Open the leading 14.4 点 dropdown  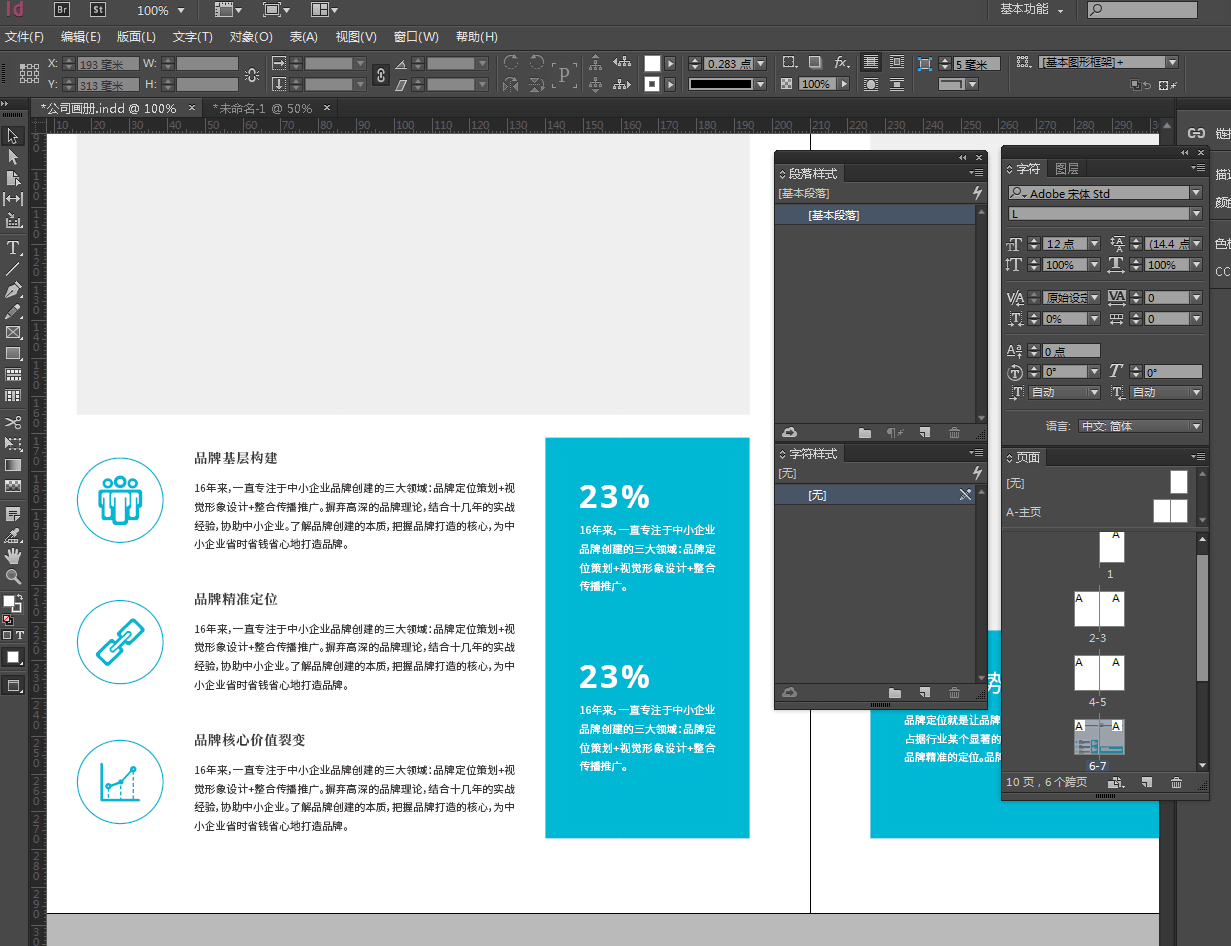pyautogui.click(x=1196, y=244)
